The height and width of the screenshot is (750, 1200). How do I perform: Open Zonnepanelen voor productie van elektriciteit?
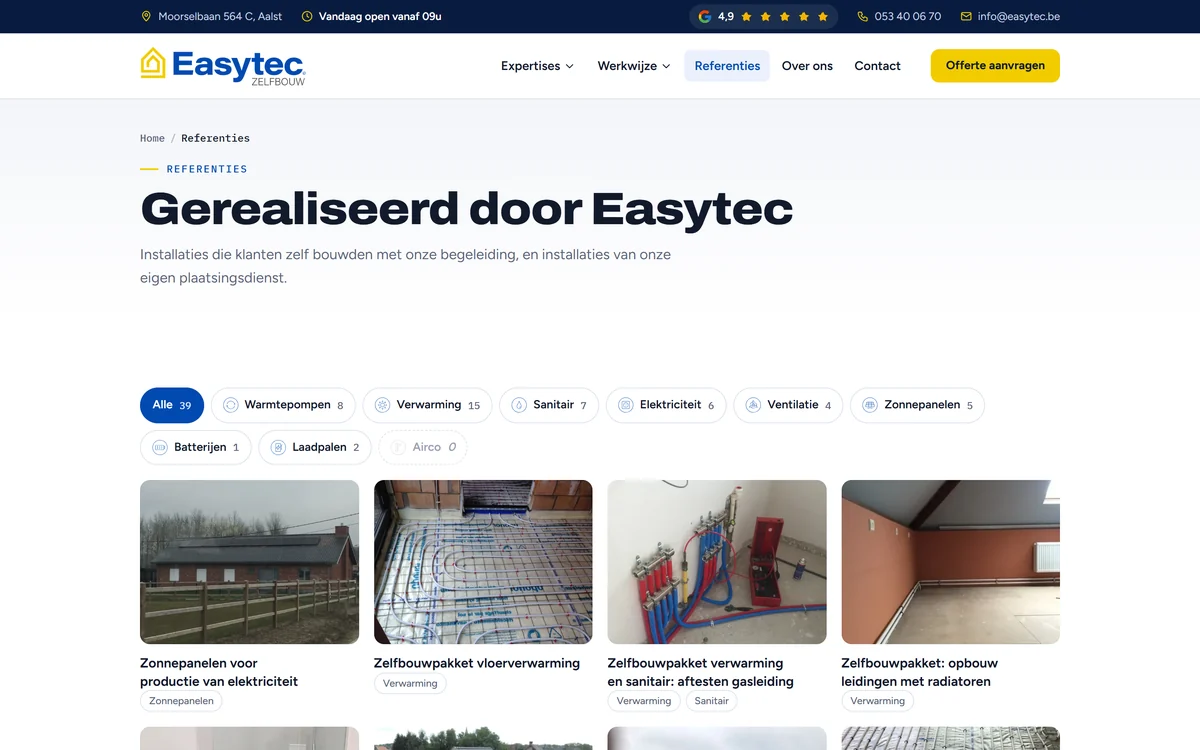(219, 672)
